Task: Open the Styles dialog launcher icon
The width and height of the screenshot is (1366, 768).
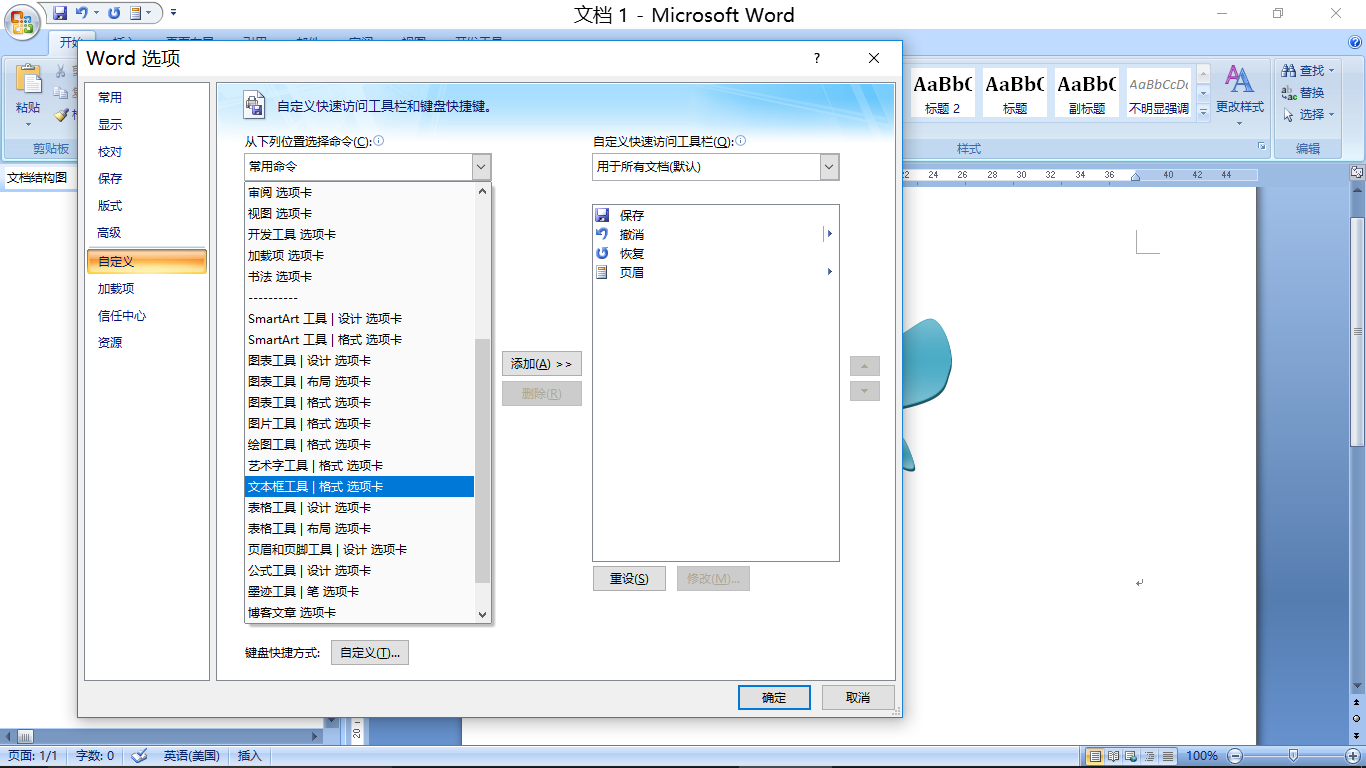Action: click(x=1261, y=148)
